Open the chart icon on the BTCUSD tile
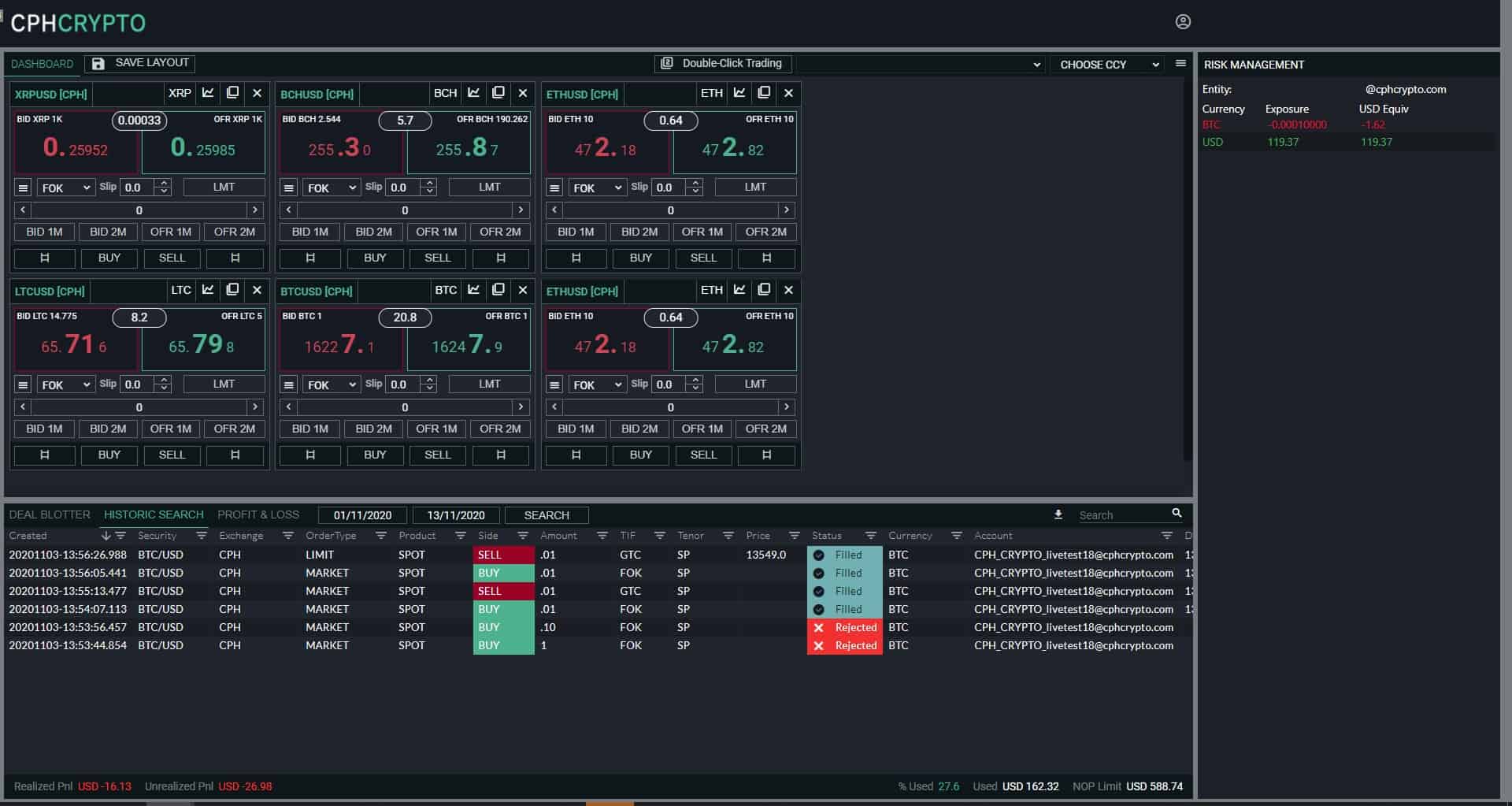Screen dimensions: 1512x806 point(473,290)
